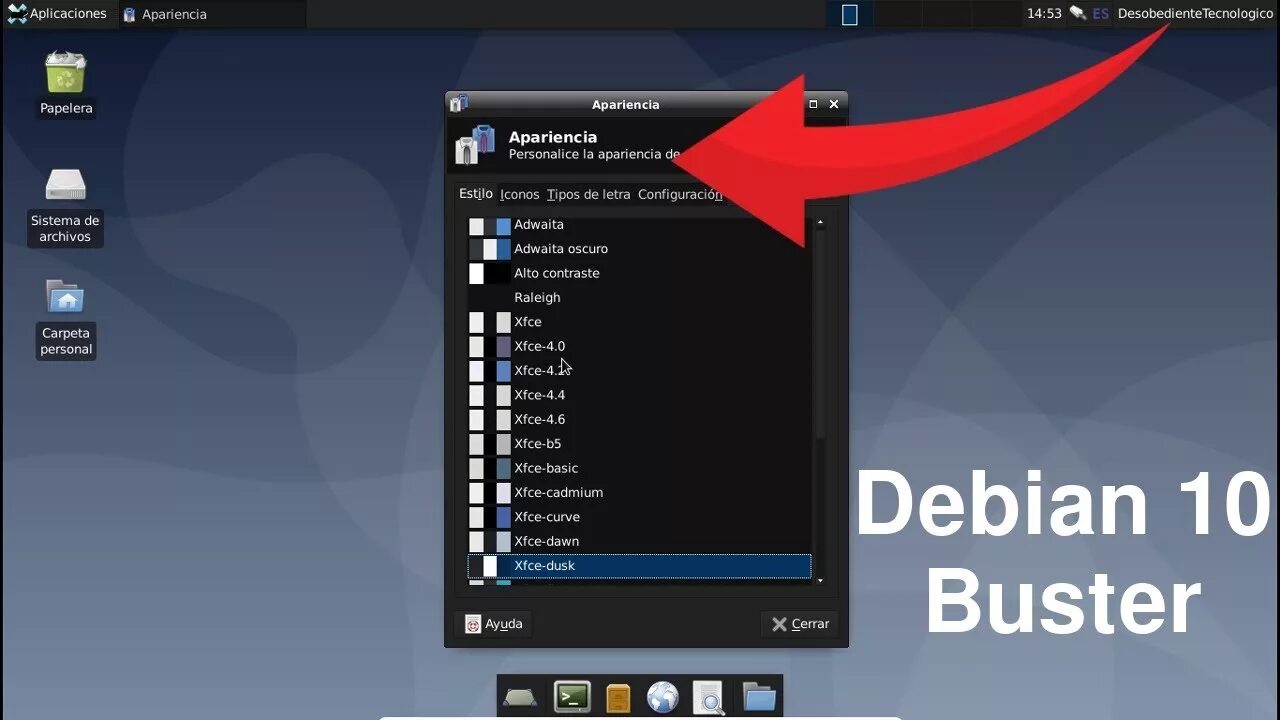
Task: Click the Cerrar button
Action: 800,624
